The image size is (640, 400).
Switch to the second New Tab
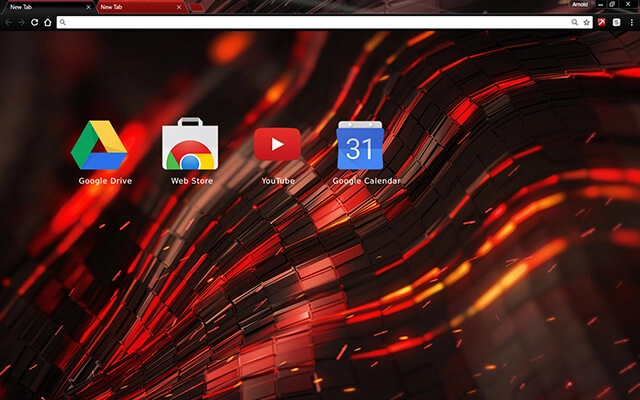point(141,7)
